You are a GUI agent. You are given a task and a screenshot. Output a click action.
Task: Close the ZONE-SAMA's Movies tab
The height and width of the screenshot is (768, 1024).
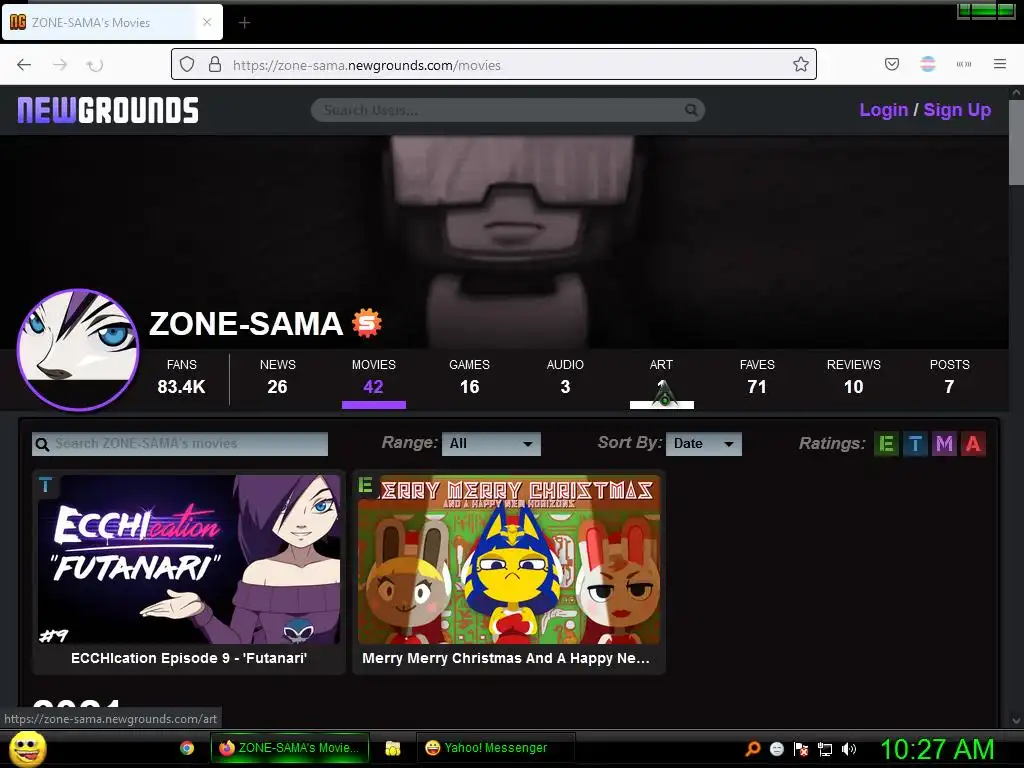coord(207,22)
